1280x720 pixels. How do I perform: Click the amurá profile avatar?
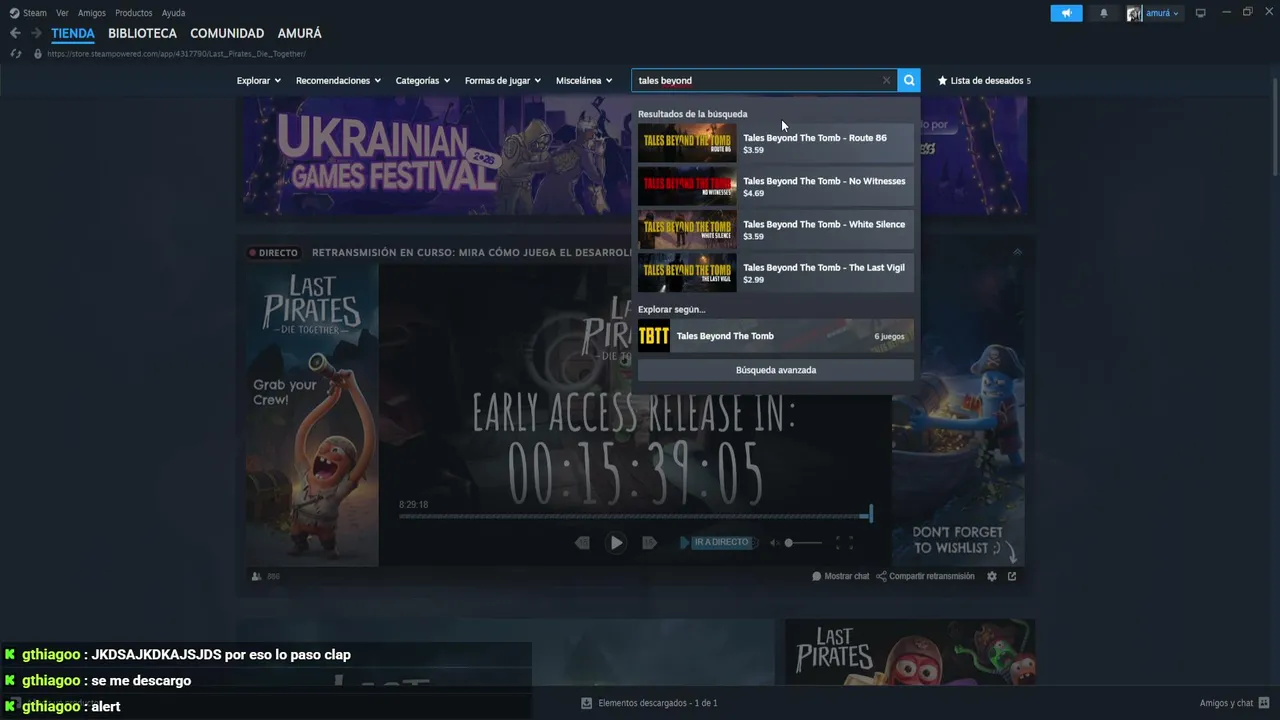click(x=1134, y=13)
